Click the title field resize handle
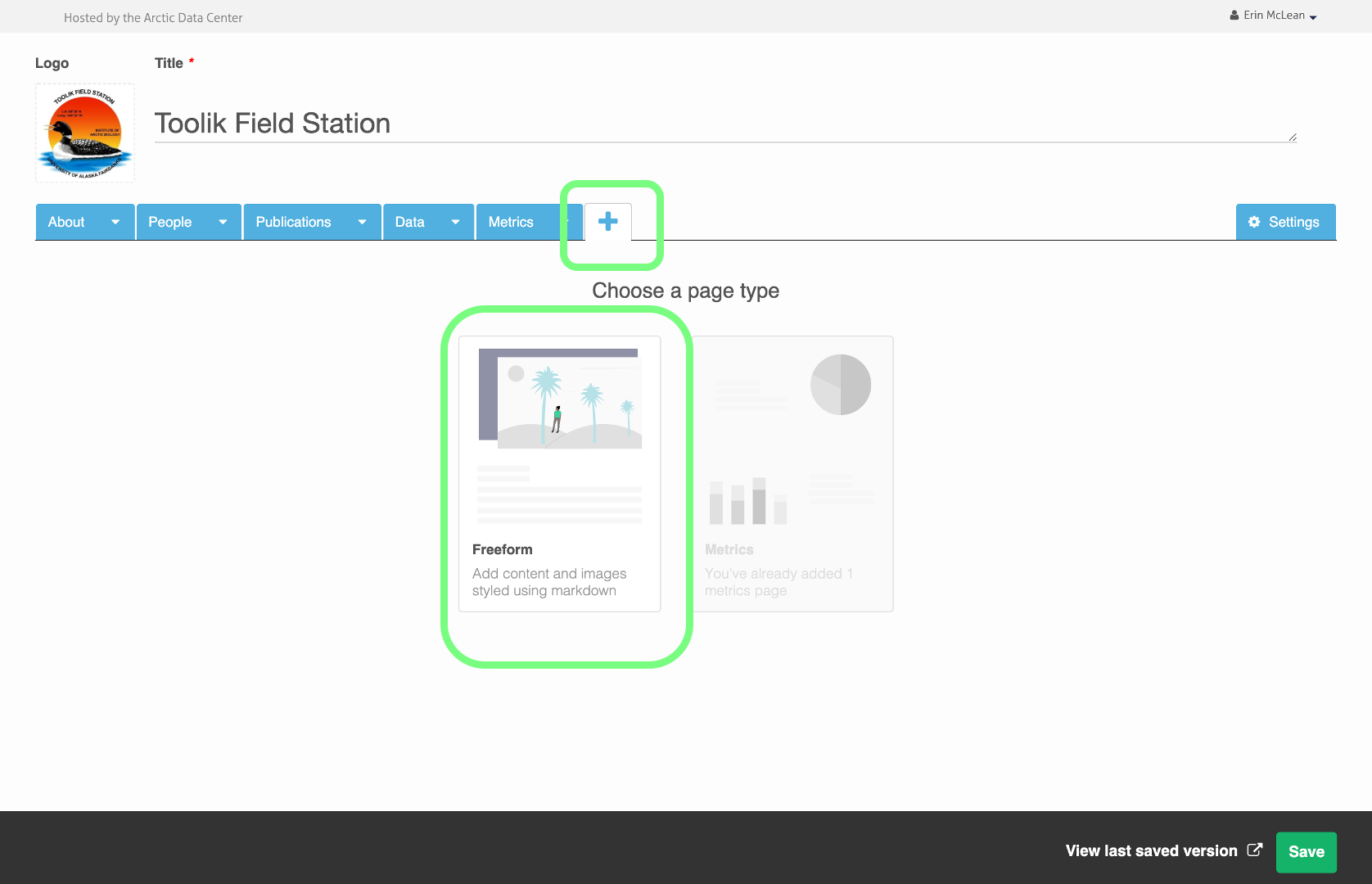1372x884 pixels. pyautogui.click(x=1293, y=137)
